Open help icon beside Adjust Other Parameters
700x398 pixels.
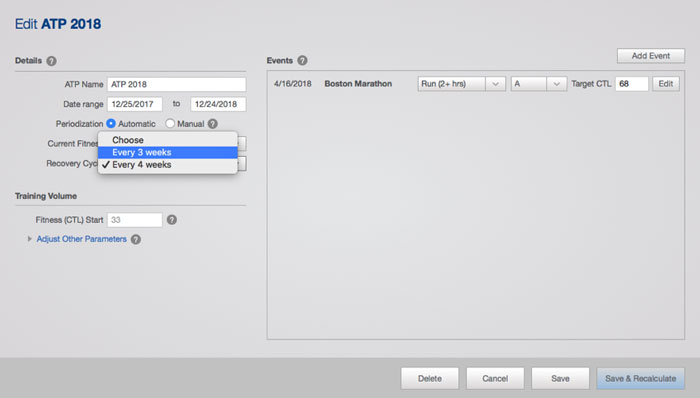(136, 239)
